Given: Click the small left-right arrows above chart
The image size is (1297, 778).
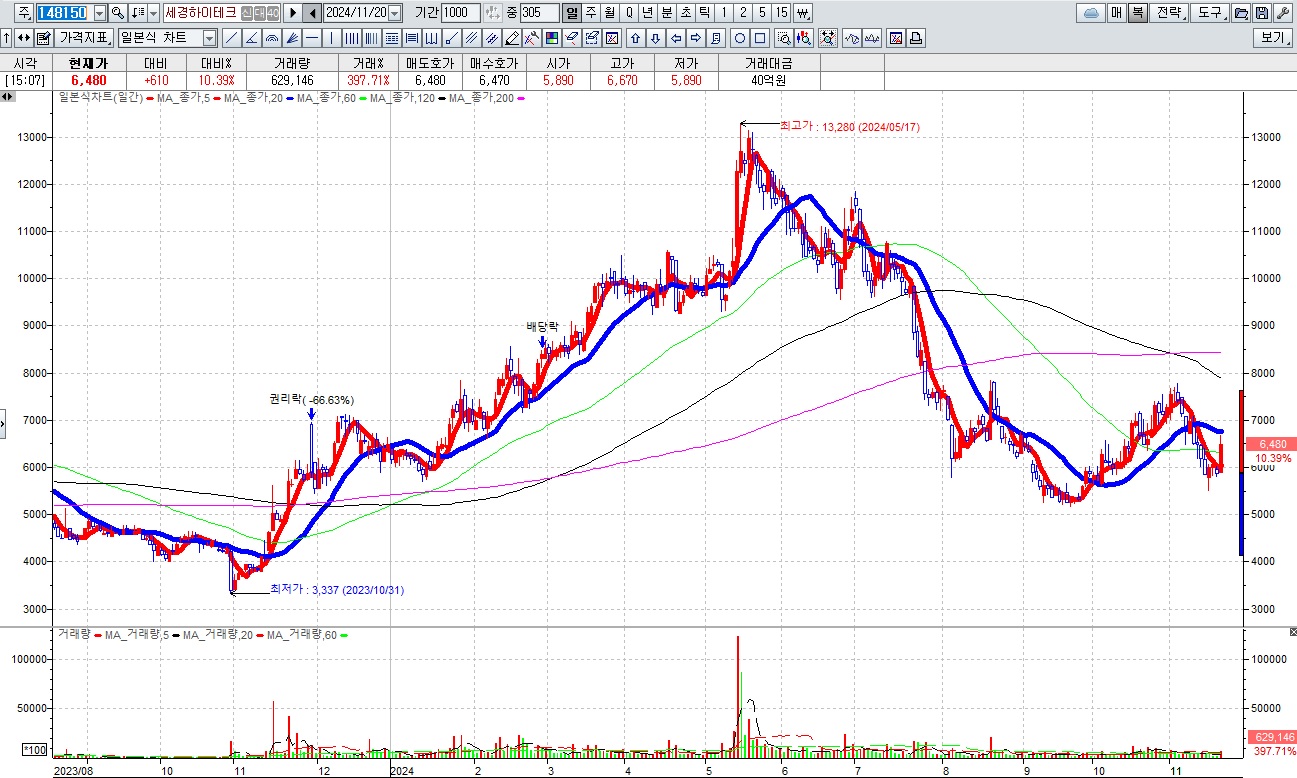Looking at the screenshot, I should click(x=7, y=97).
